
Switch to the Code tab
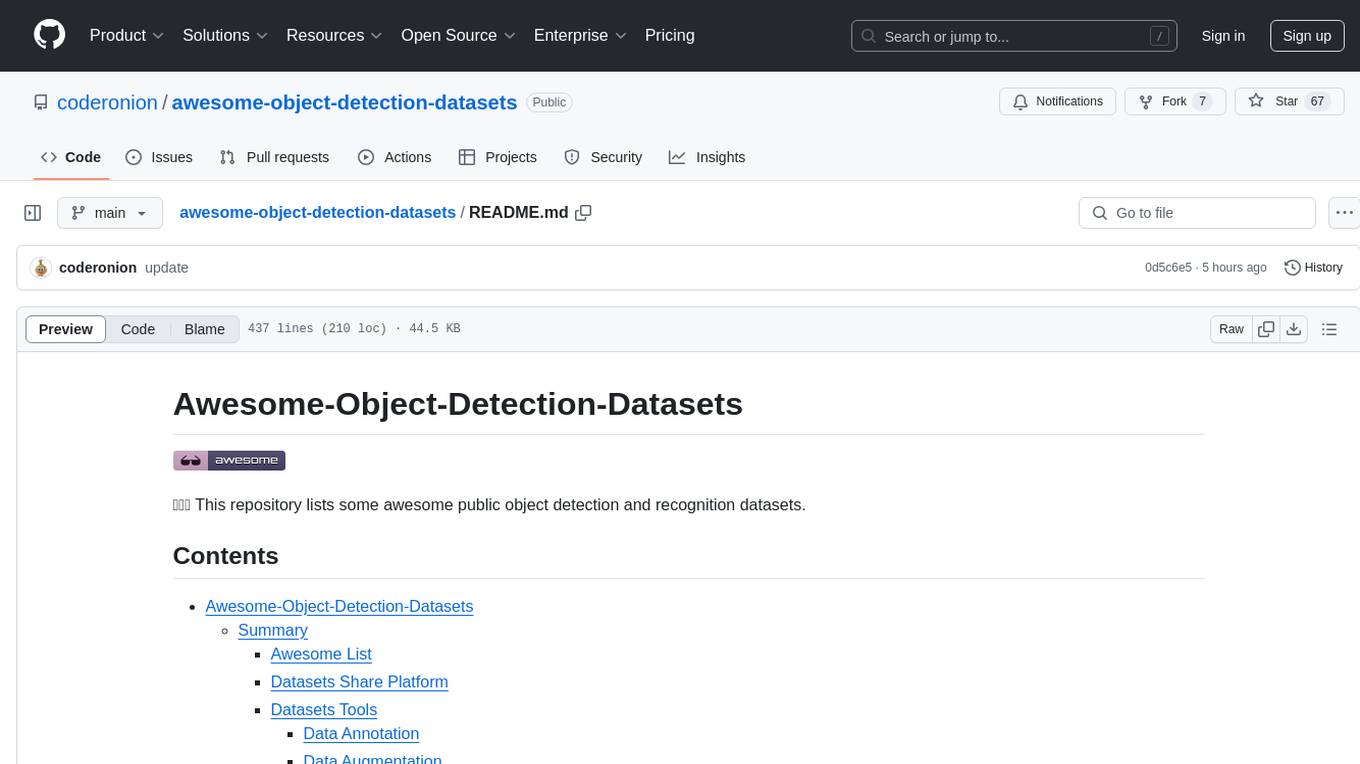coord(71,157)
